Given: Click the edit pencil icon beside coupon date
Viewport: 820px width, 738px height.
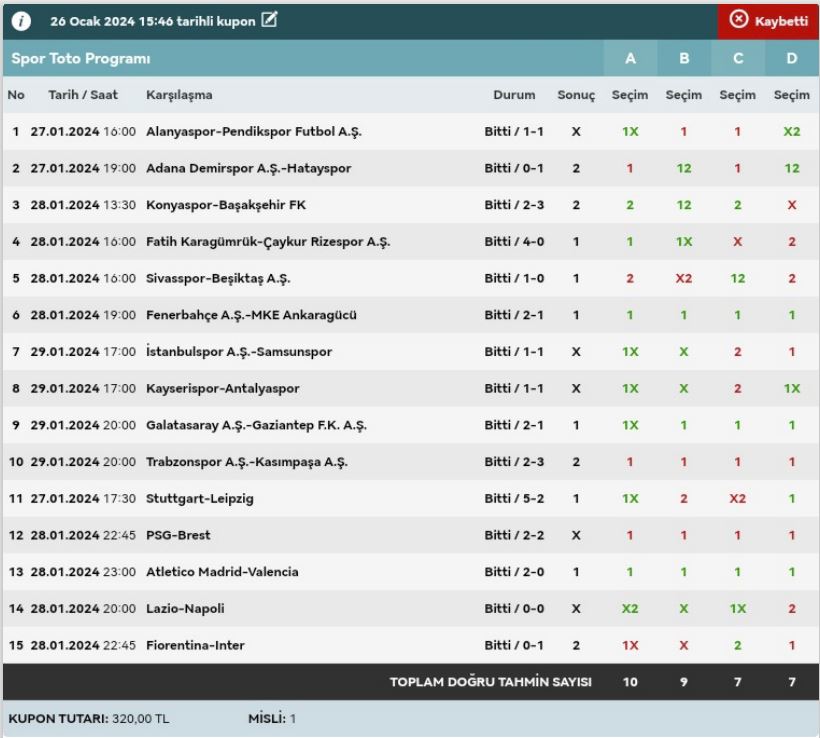Looking at the screenshot, I should (x=268, y=20).
